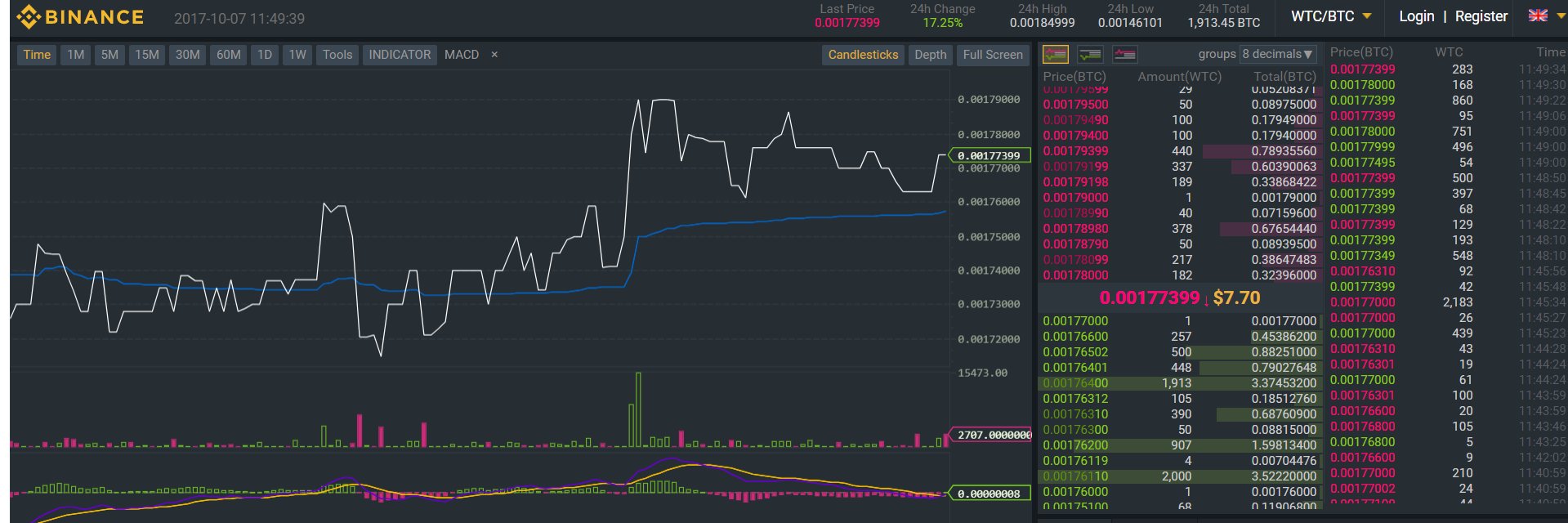Open the WTC/BTC pair dropdown
The height and width of the screenshot is (523, 1568).
pos(1330,16)
